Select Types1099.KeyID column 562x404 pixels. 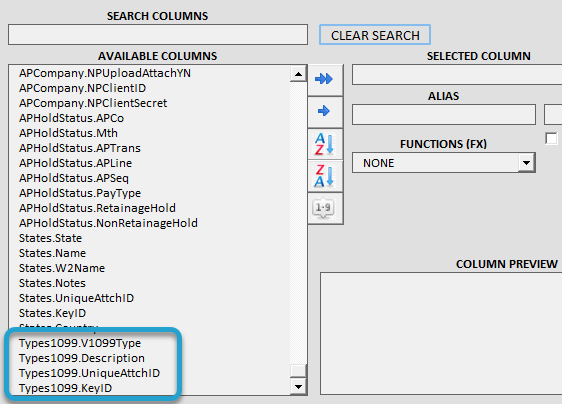tap(65, 389)
